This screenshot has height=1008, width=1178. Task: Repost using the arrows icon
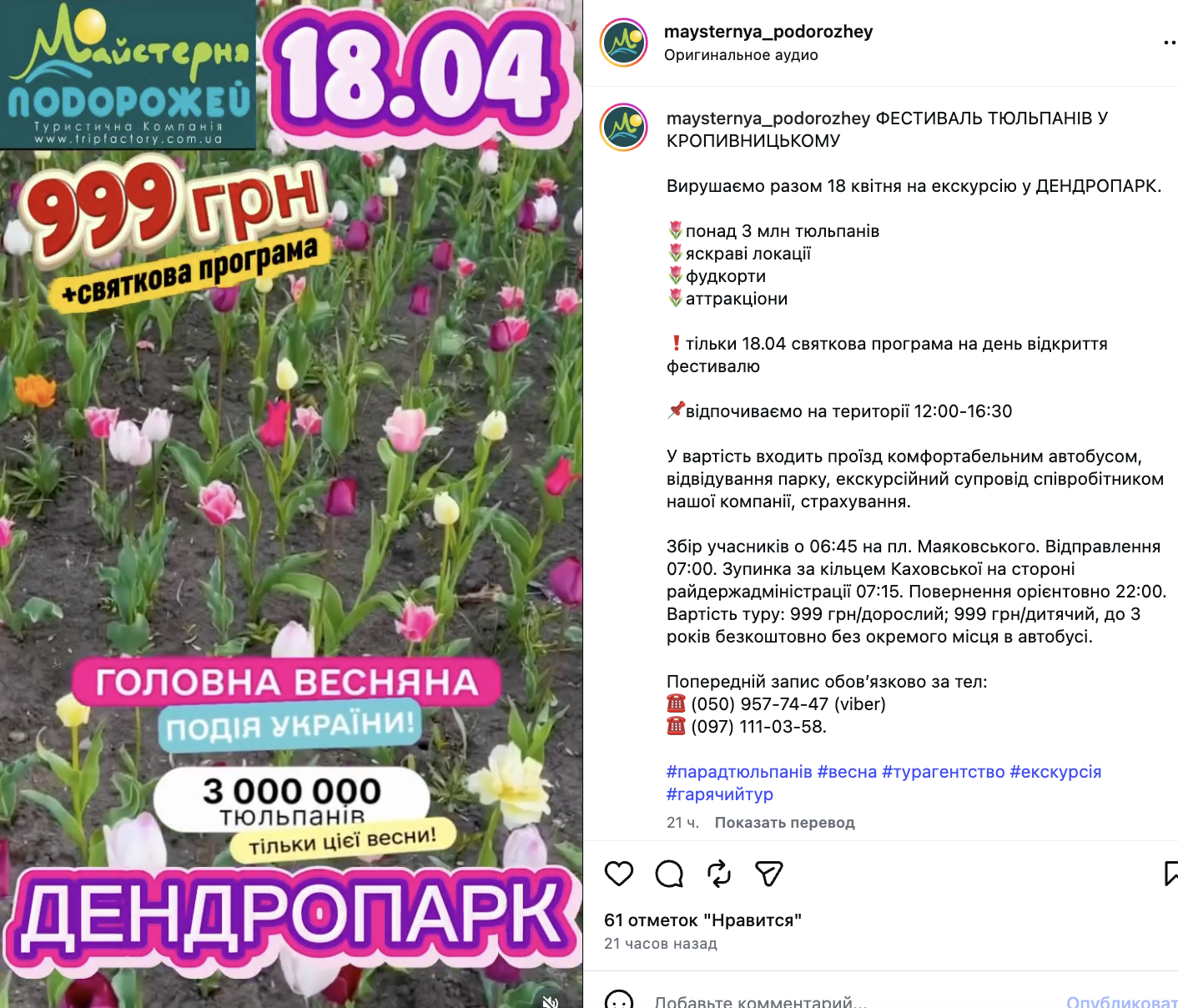click(x=719, y=874)
